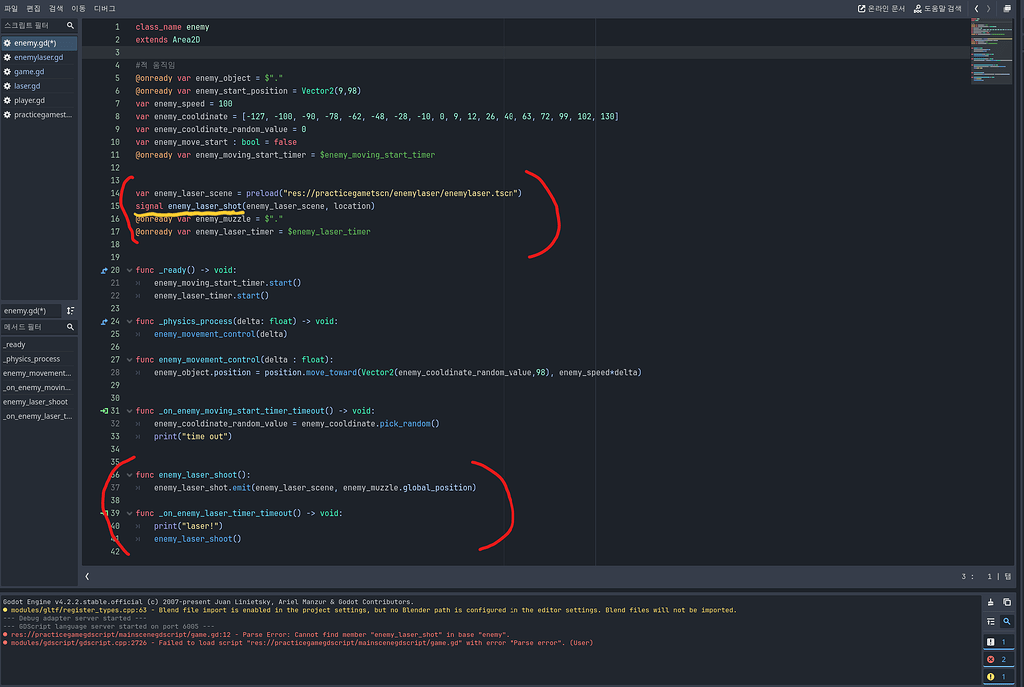Screen dimensions: 1024x687
Task: Open the 디버그 menu
Action: (x=104, y=8)
